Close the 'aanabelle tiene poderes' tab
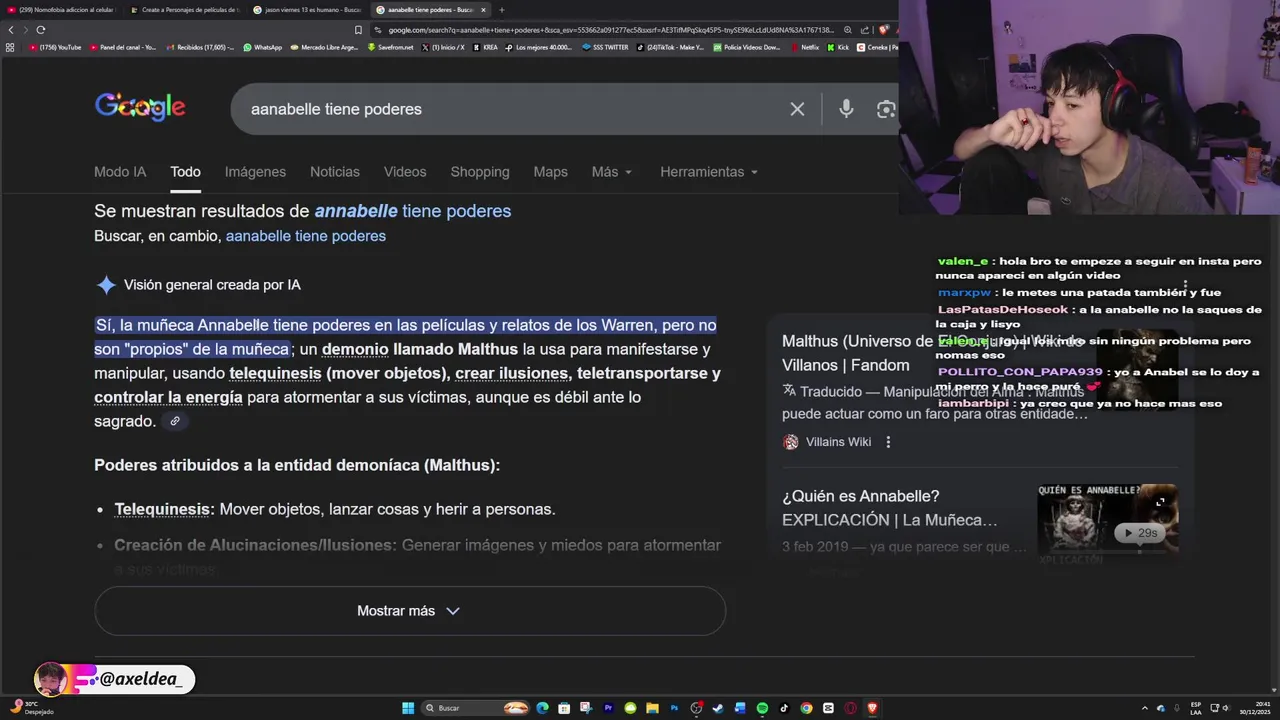 483,10
